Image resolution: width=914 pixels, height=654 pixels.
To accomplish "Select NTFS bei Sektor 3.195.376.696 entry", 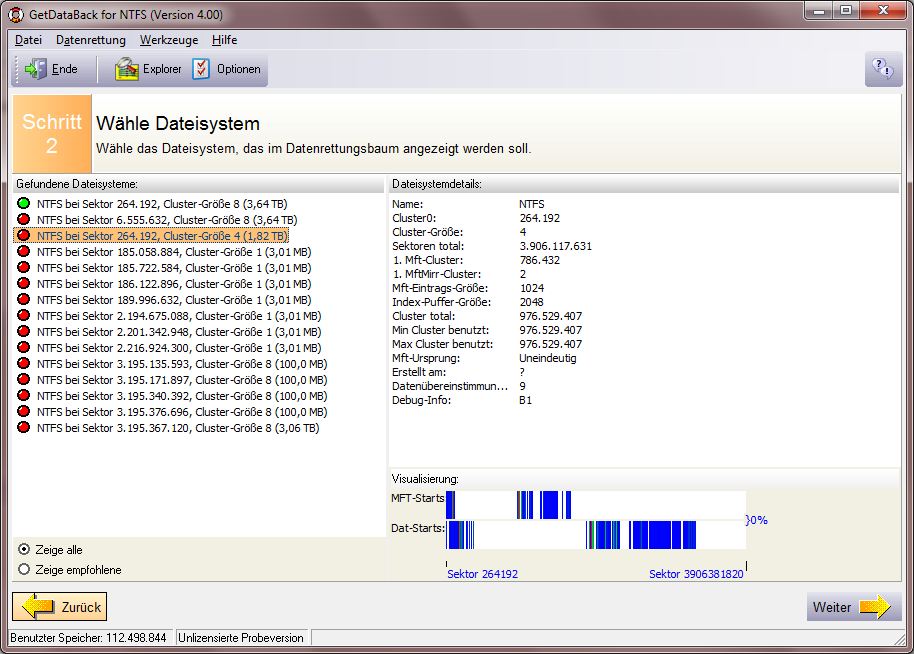I will point(182,412).
